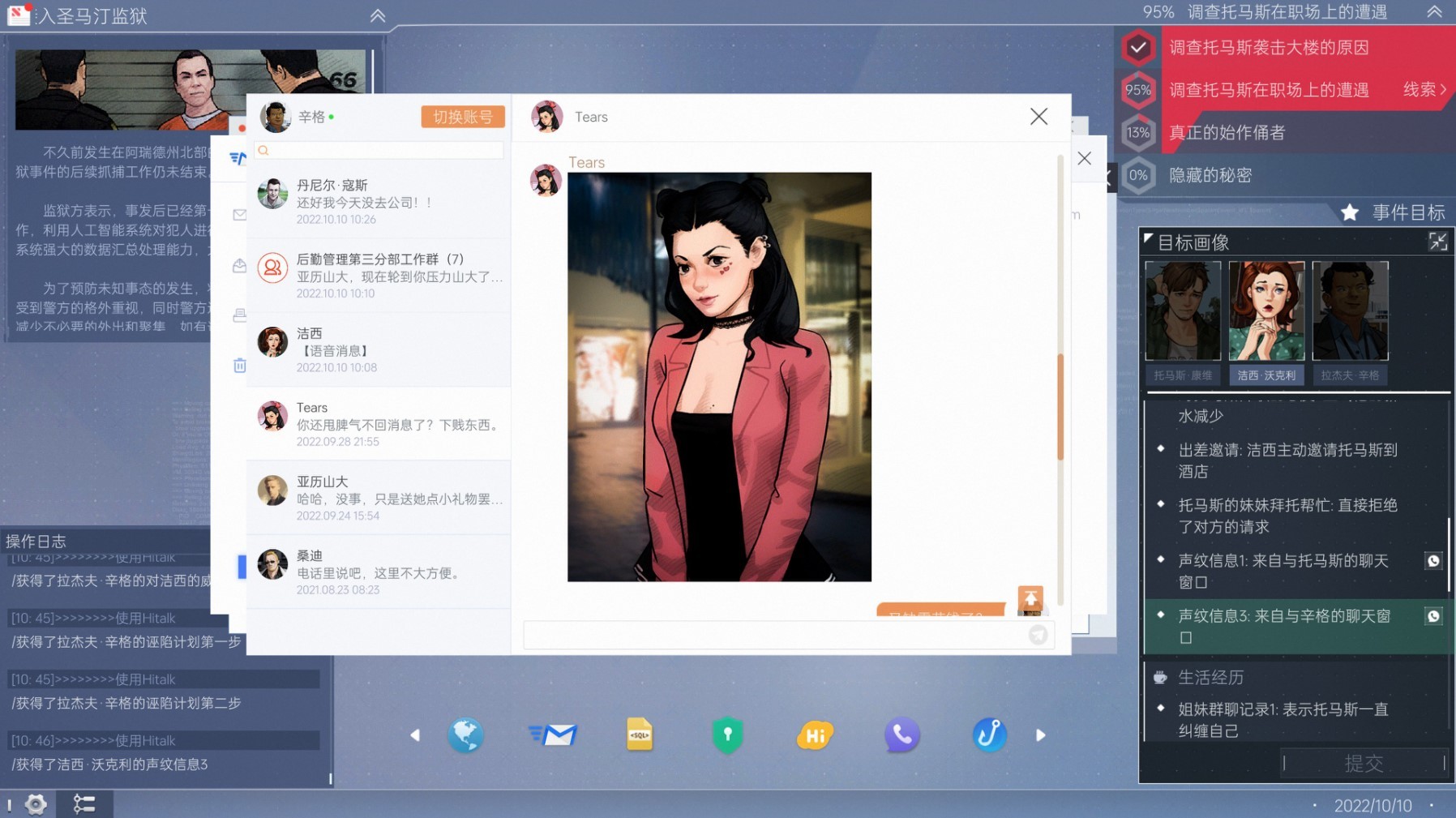Collapse the news panel with its double chevron
This screenshot has width=1456, height=818.
[x=378, y=15]
